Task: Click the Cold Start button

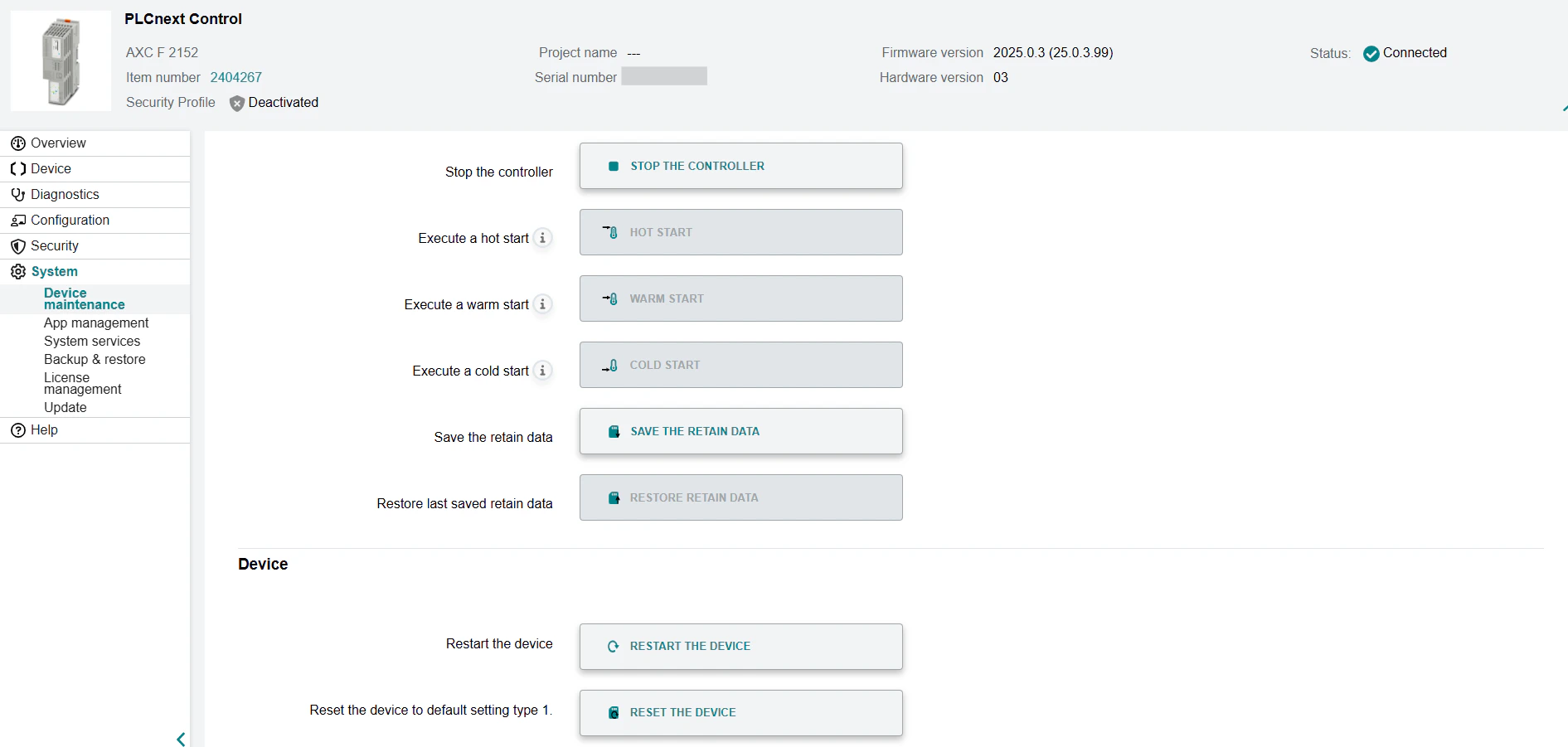Action: point(741,365)
